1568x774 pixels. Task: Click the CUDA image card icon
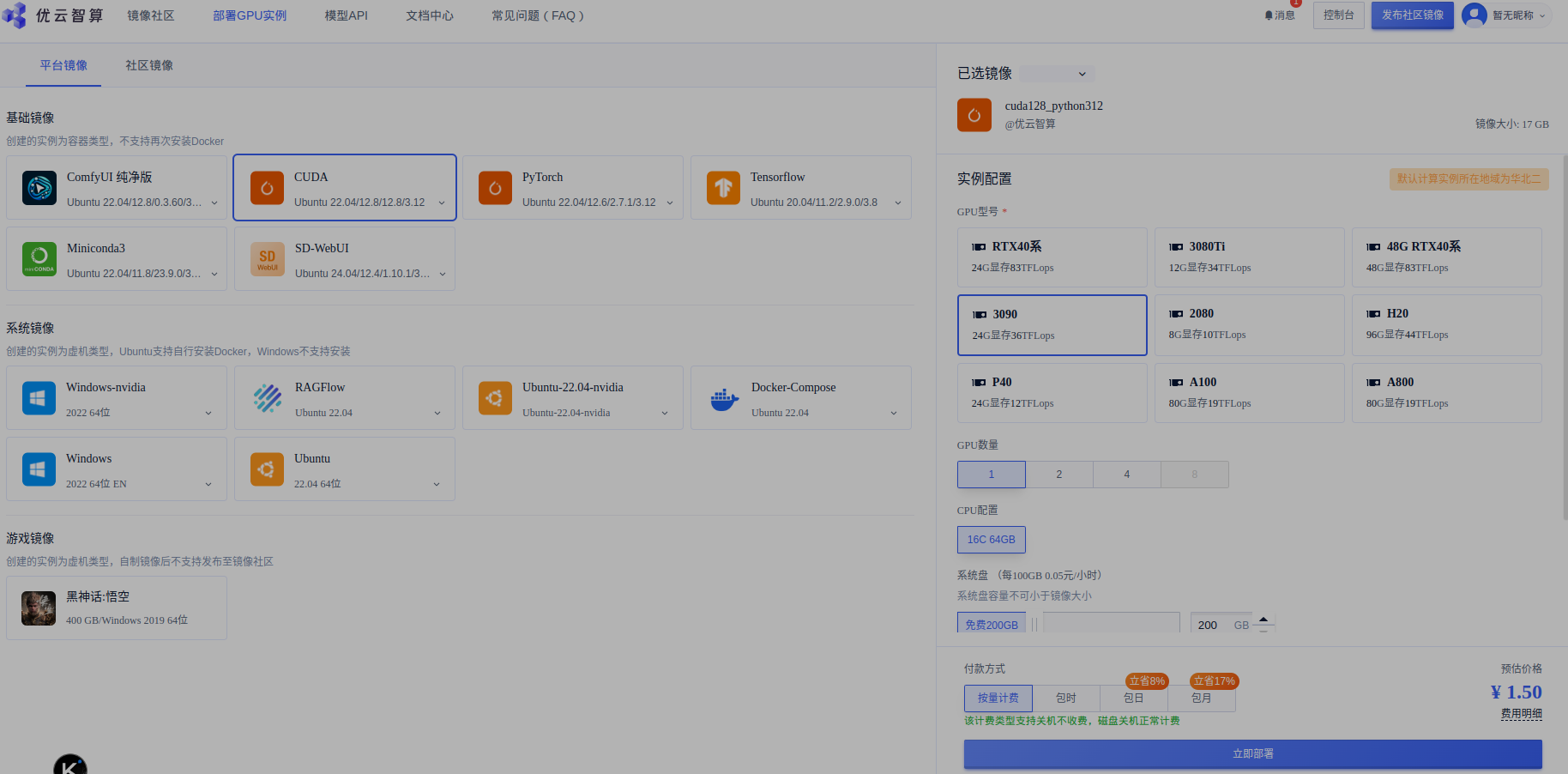[267, 188]
